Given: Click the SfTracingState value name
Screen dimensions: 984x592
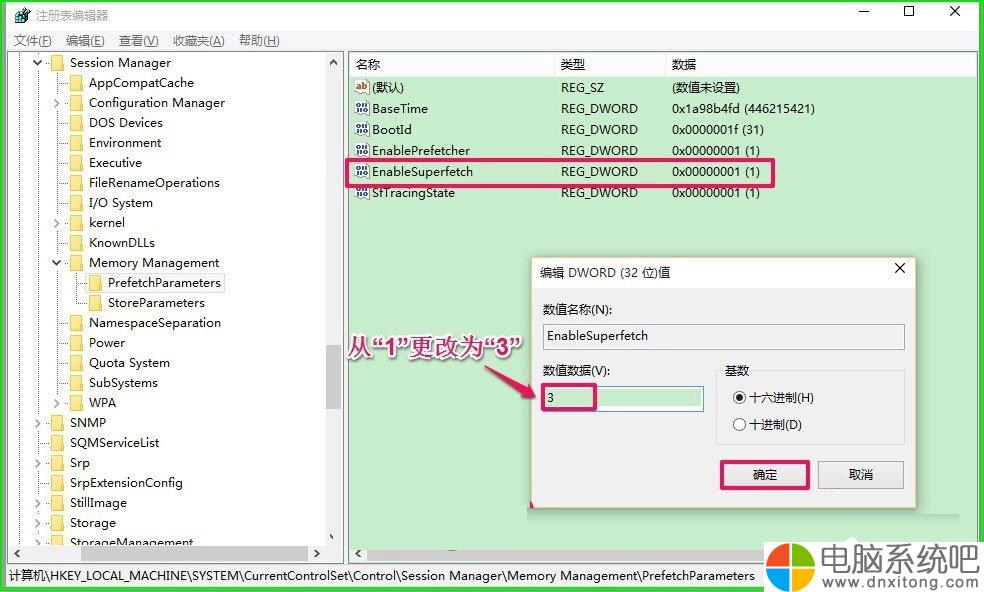Looking at the screenshot, I should [x=413, y=193].
